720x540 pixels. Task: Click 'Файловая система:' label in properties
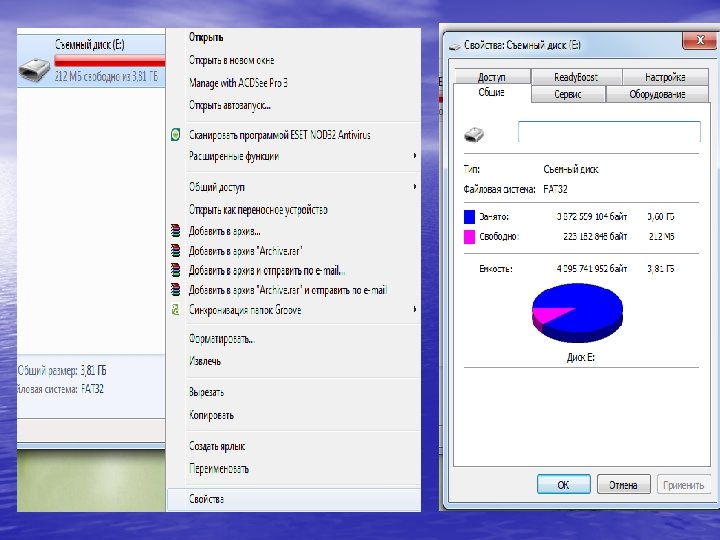500,189
